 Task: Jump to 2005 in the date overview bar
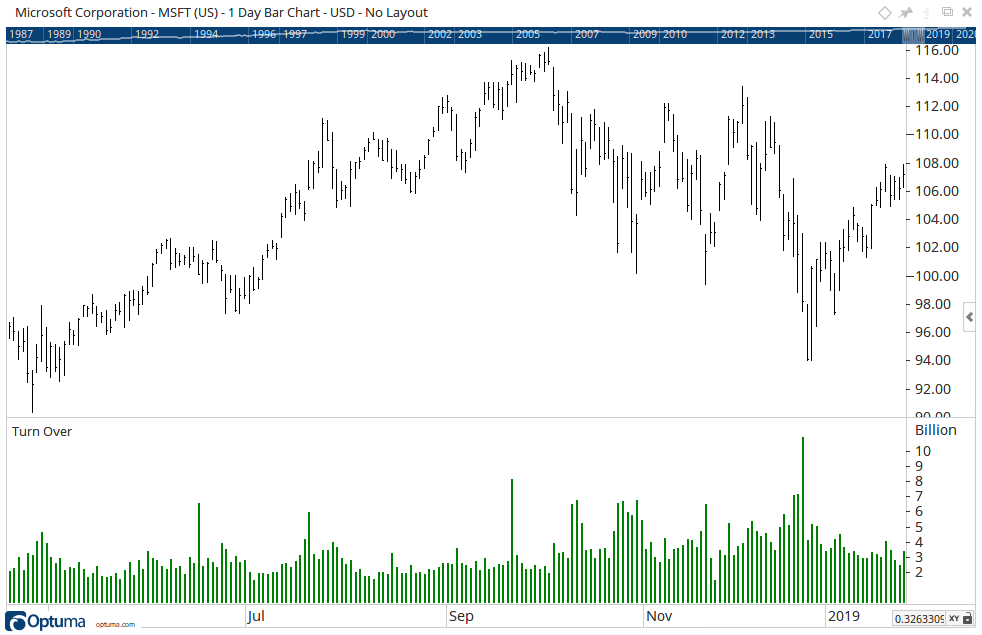[x=528, y=34]
